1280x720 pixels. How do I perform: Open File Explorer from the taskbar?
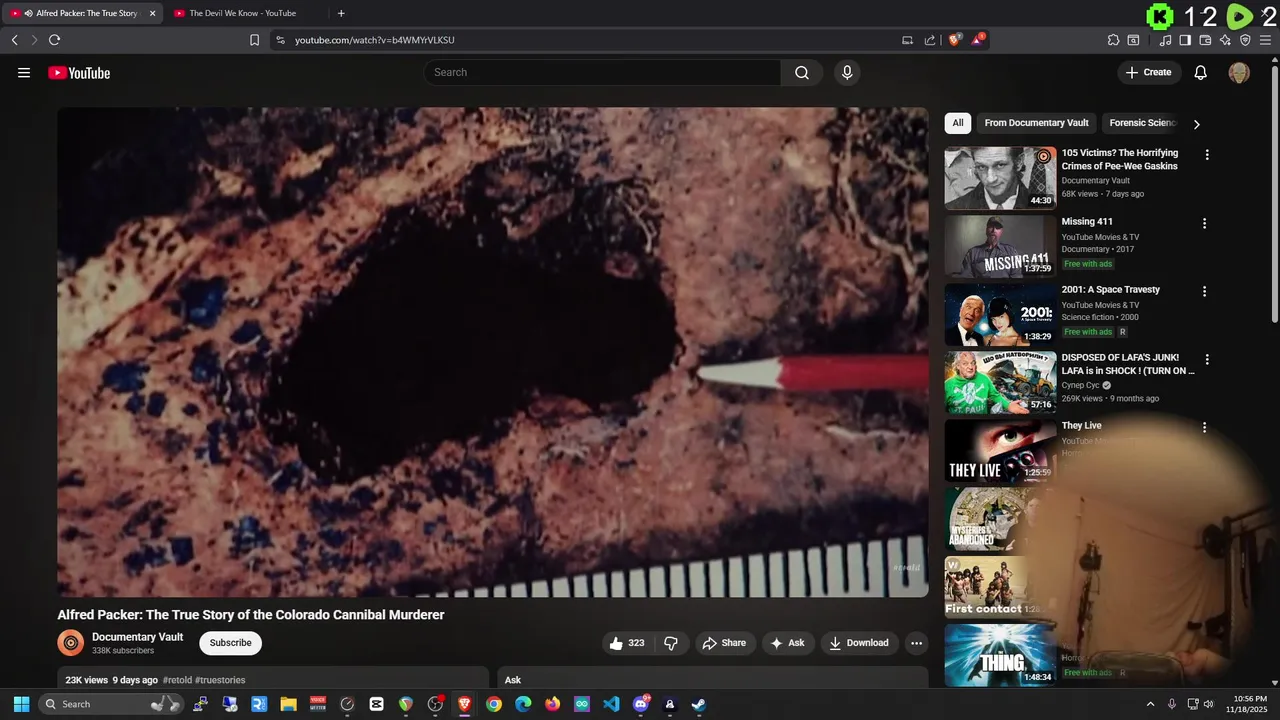288,704
